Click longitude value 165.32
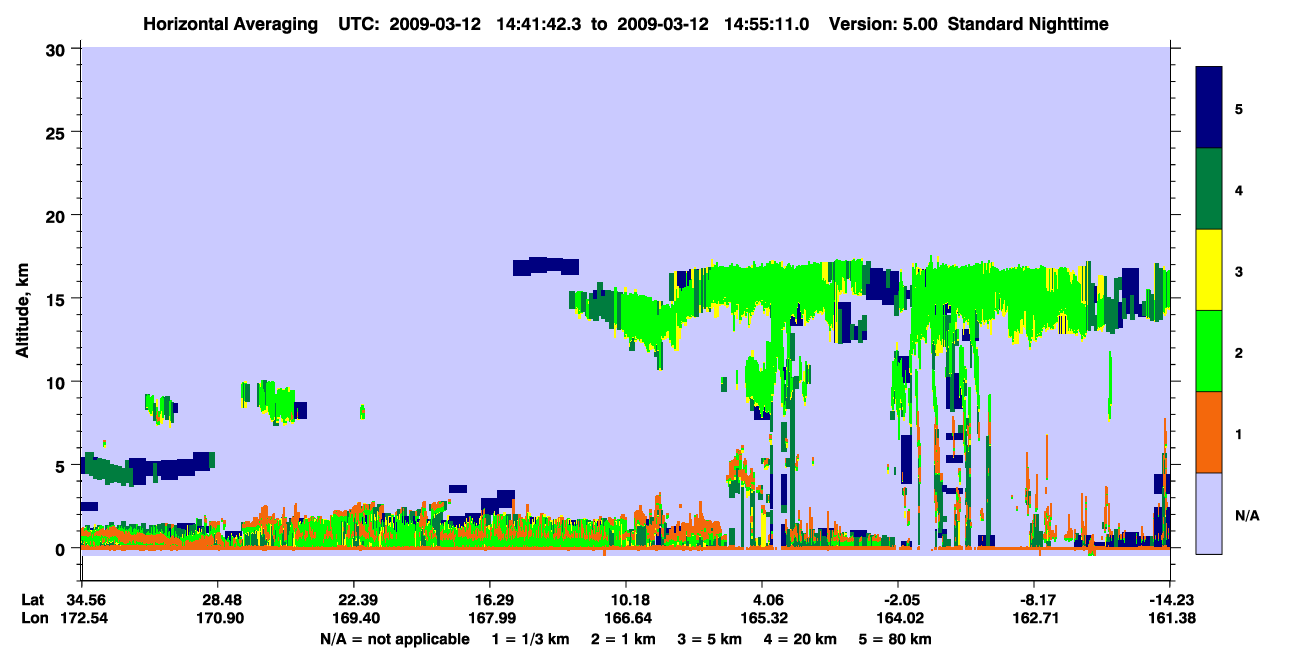The image size is (1300, 667). [x=762, y=618]
